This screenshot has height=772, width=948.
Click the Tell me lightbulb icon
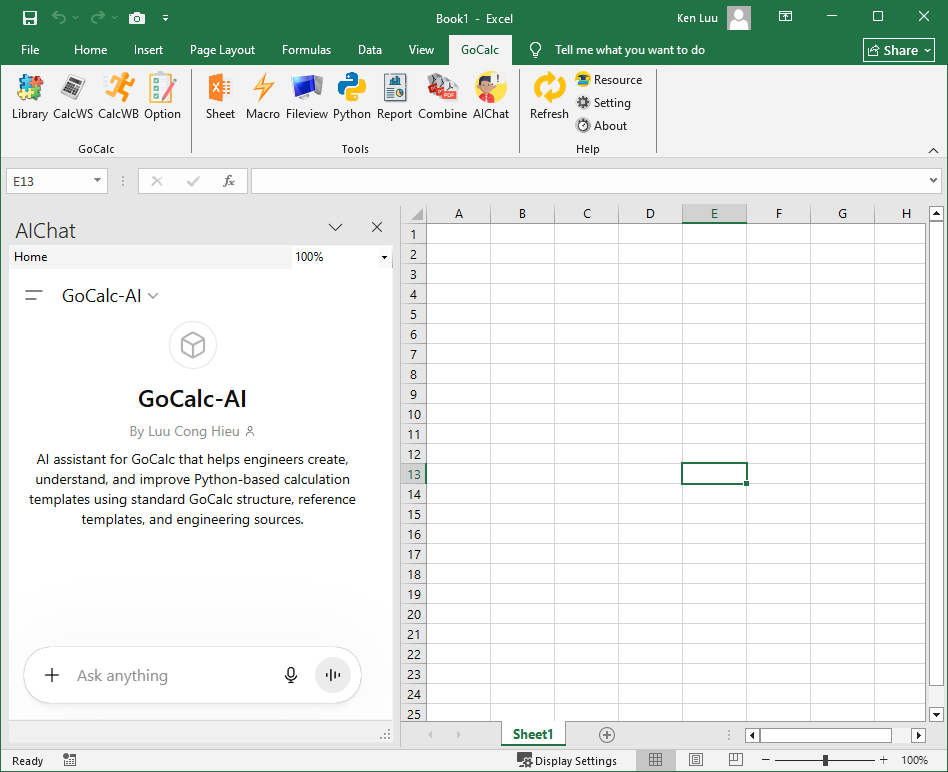tap(535, 50)
